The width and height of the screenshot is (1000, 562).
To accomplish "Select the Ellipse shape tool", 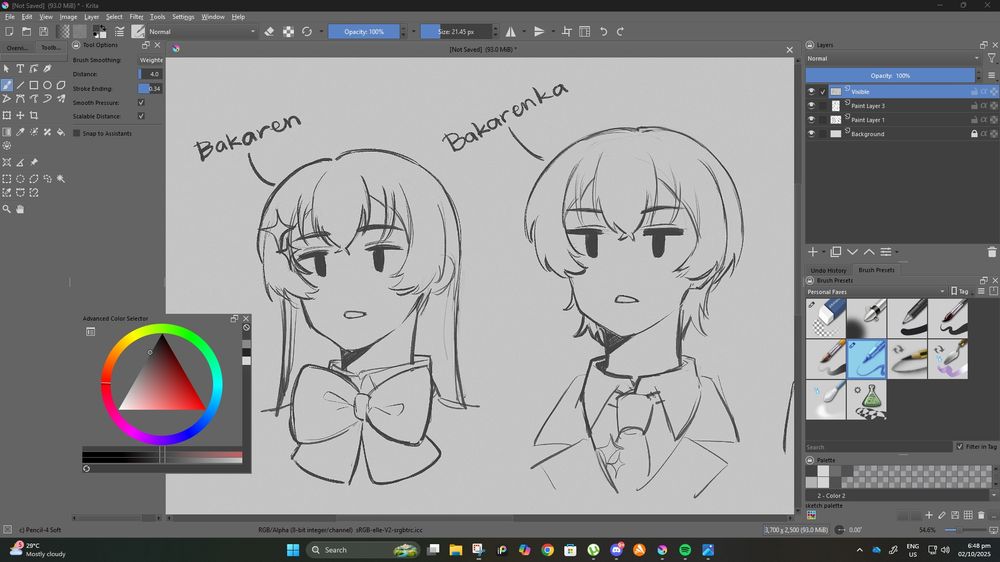I will [47, 85].
